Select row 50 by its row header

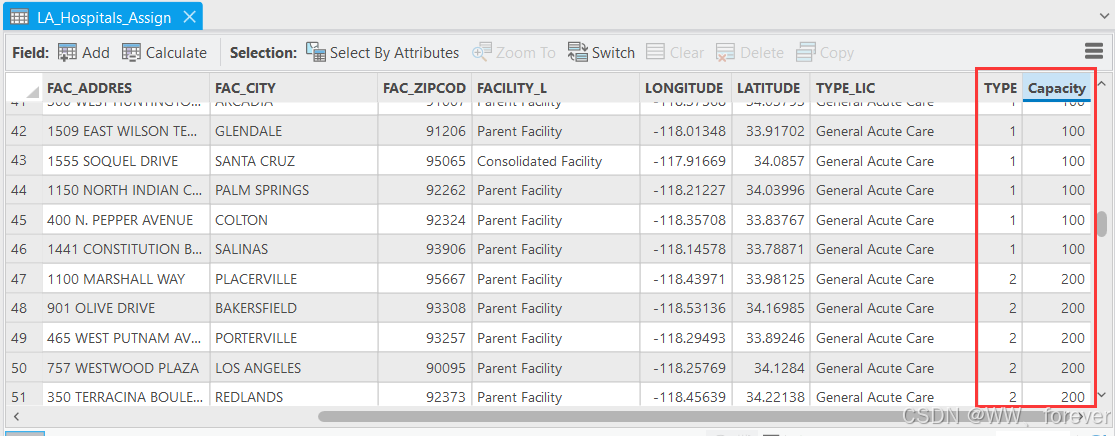[x=23, y=368]
